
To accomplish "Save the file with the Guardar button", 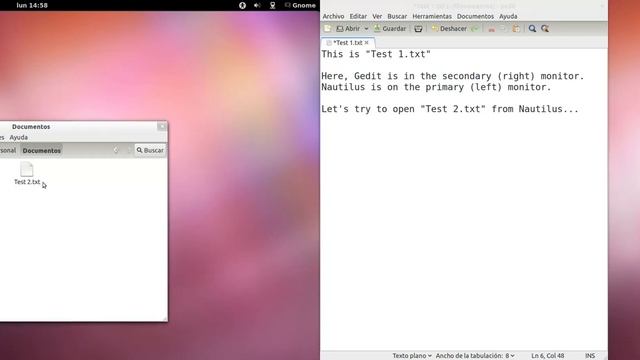I will pyautogui.click(x=390, y=29).
